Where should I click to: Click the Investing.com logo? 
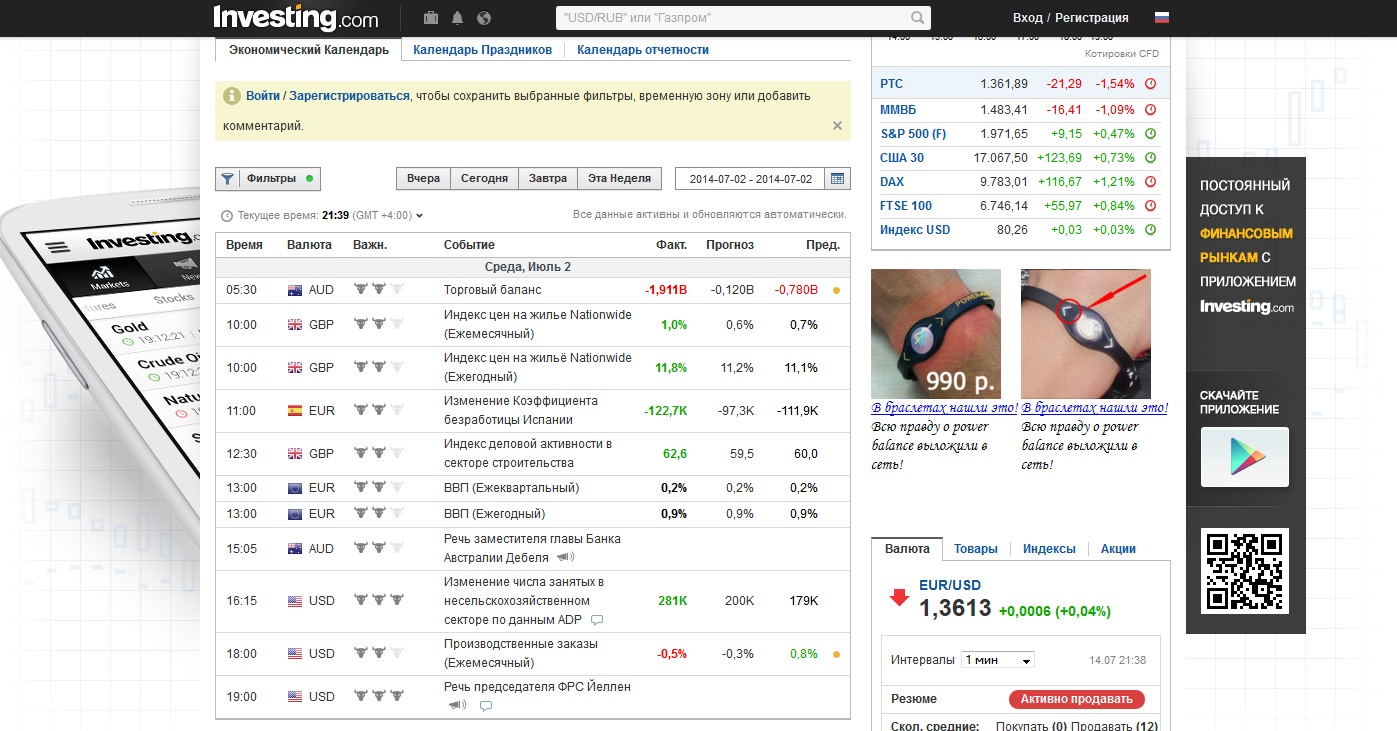tap(296, 18)
